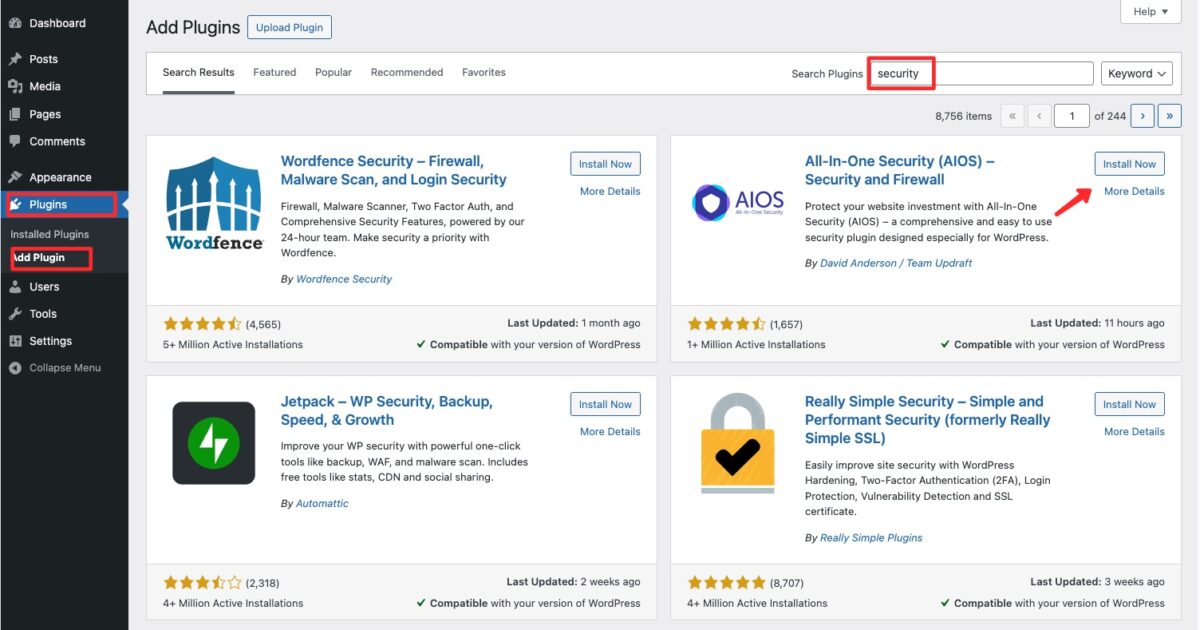The image size is (1200, 630).
Task: View More Details for Wordfence Security
Action: click(610, 191)
